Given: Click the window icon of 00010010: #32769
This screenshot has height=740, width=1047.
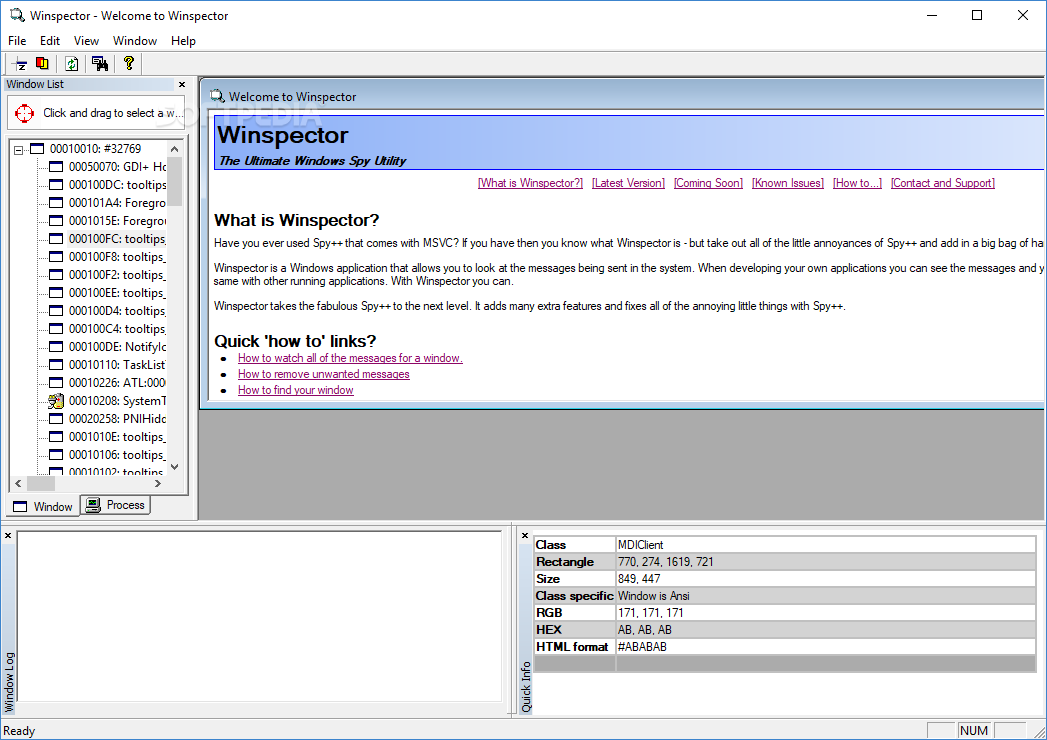Looking at the screenshot, I should tap(37, 148).
